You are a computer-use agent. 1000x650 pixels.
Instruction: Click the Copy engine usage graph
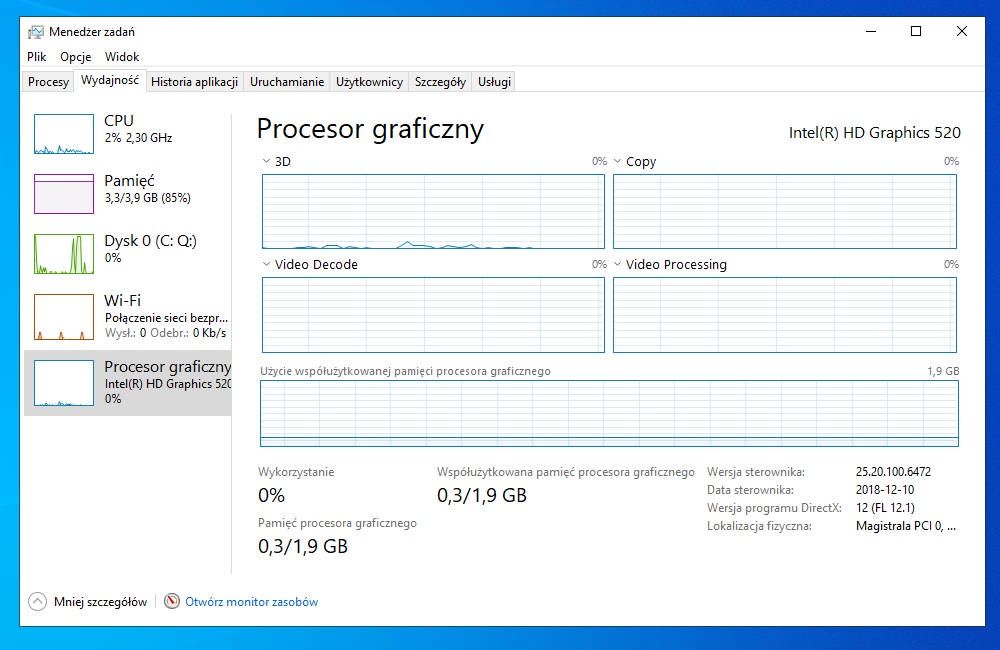[x=785, y=211]
